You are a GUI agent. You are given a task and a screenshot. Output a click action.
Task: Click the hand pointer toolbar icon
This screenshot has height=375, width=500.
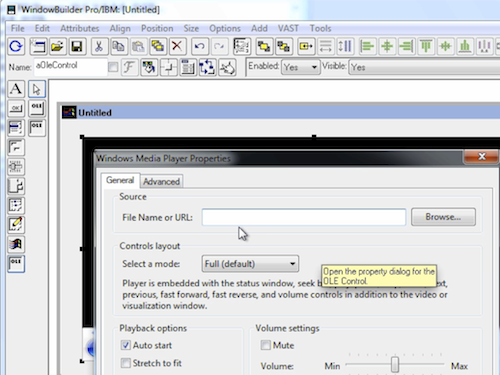pyautogui.click(x=227, y=67)
